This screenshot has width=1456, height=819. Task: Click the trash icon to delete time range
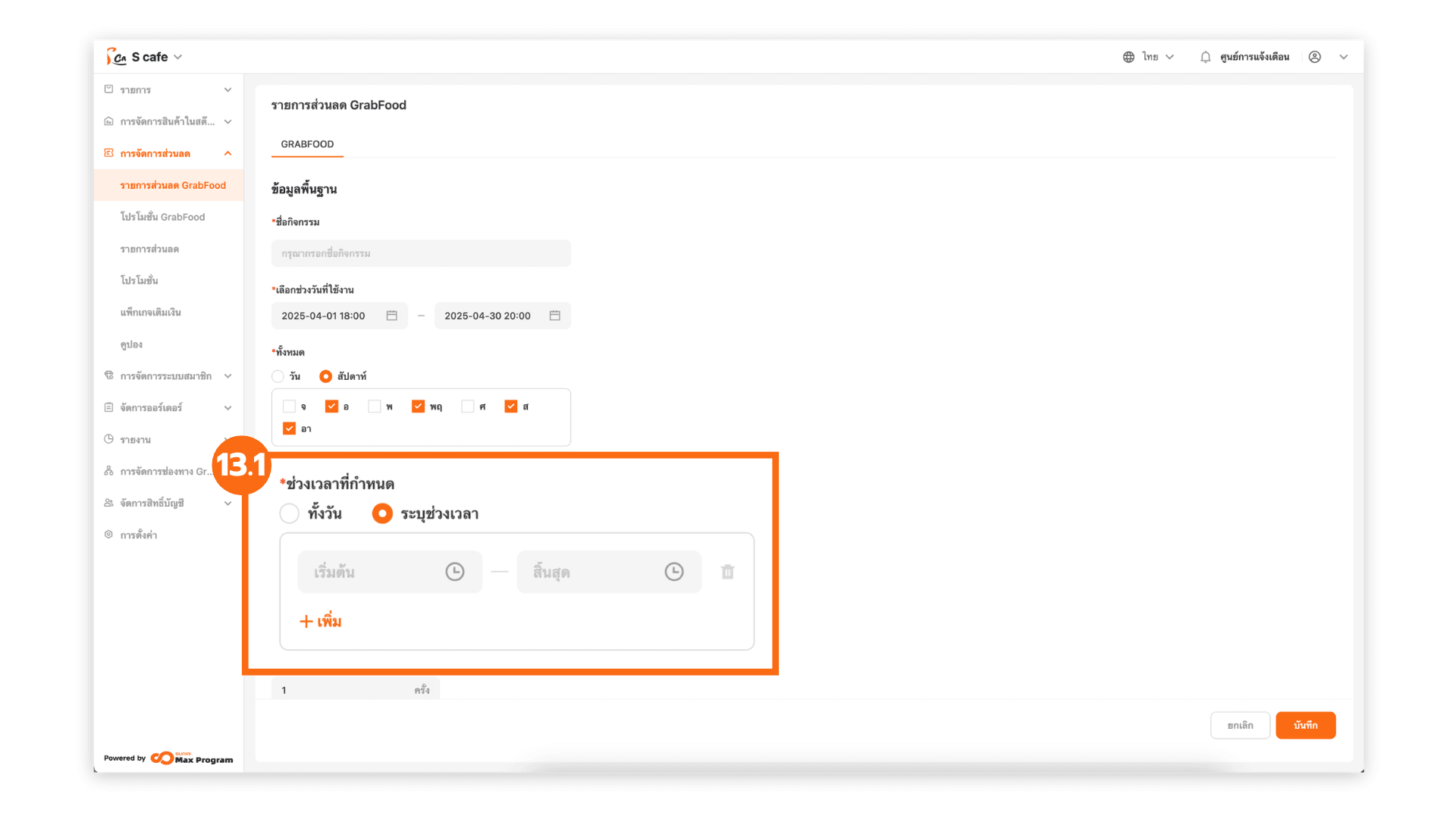coord(727,572)
